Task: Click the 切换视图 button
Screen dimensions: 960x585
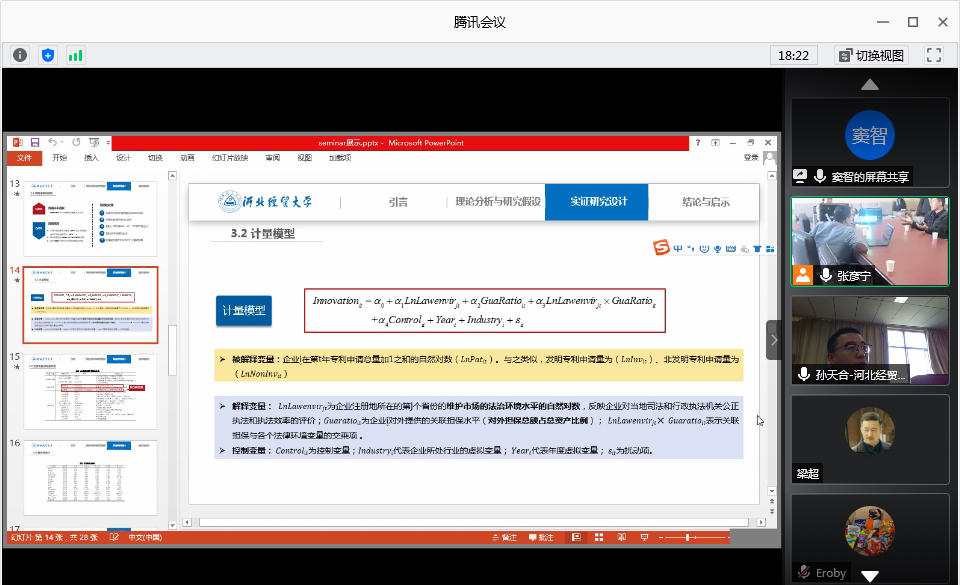Action: click(x=870, y=55)
